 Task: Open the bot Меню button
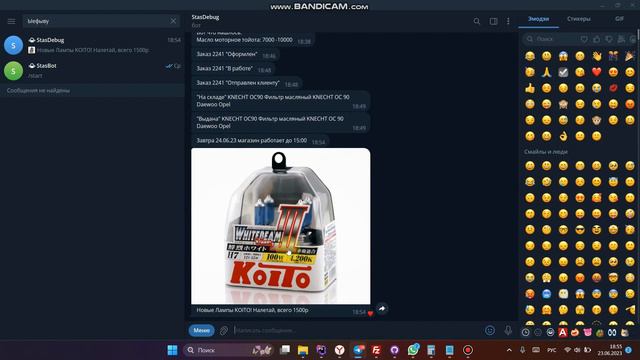202,330
